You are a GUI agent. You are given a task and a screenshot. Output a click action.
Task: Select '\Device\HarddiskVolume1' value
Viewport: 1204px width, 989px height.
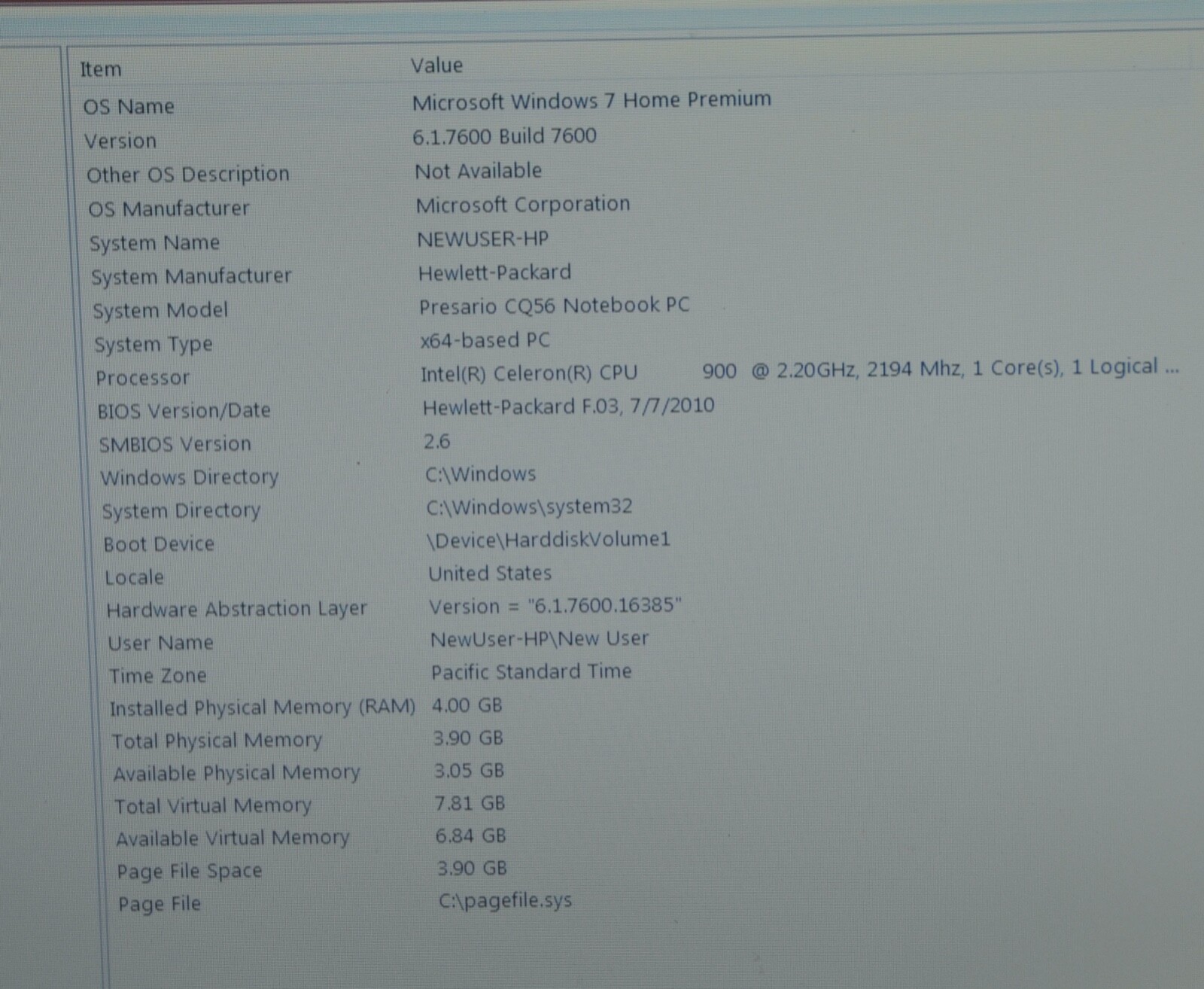548,540
